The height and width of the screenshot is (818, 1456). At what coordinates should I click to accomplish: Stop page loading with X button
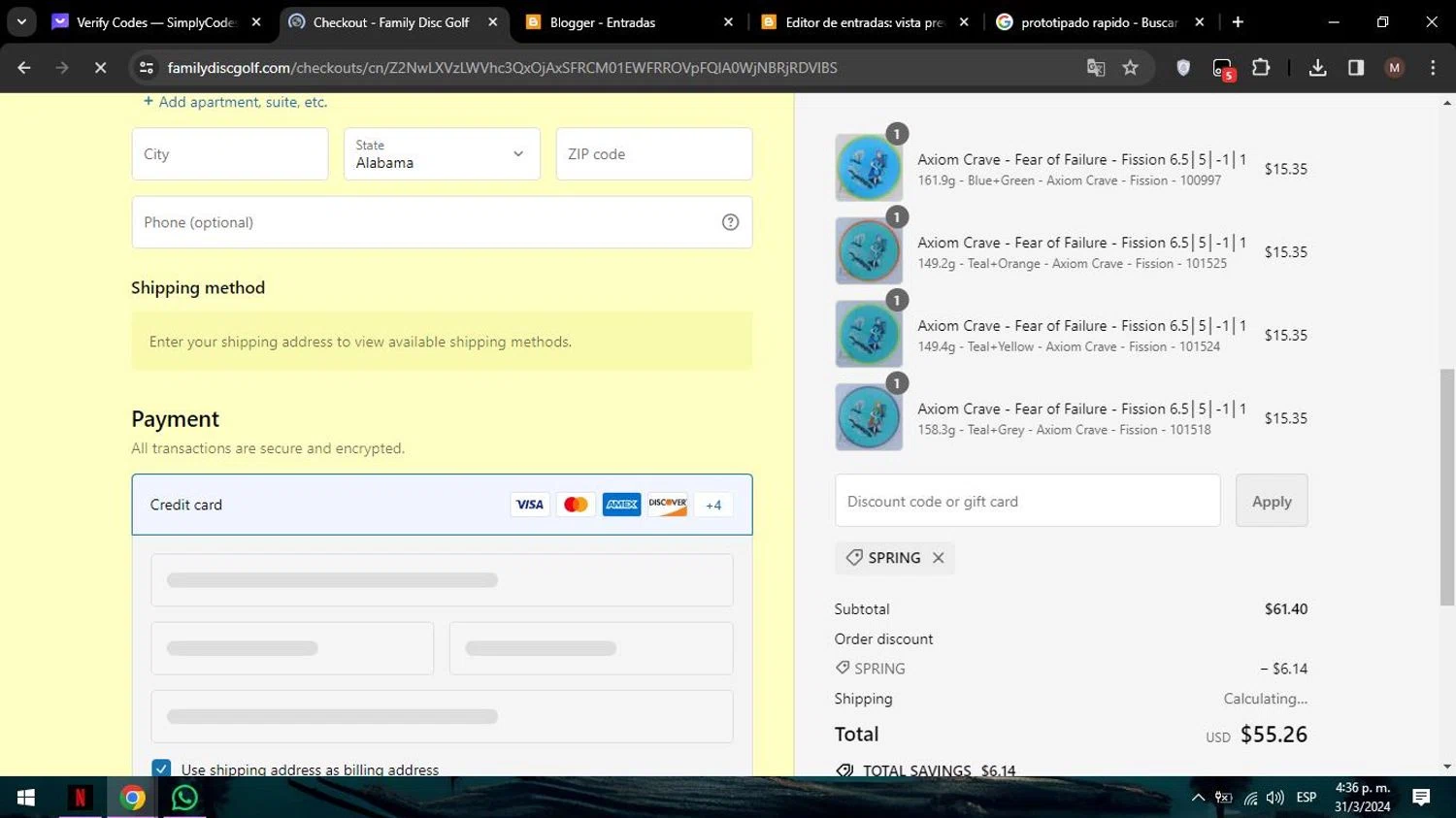click(x=100, y=68)
